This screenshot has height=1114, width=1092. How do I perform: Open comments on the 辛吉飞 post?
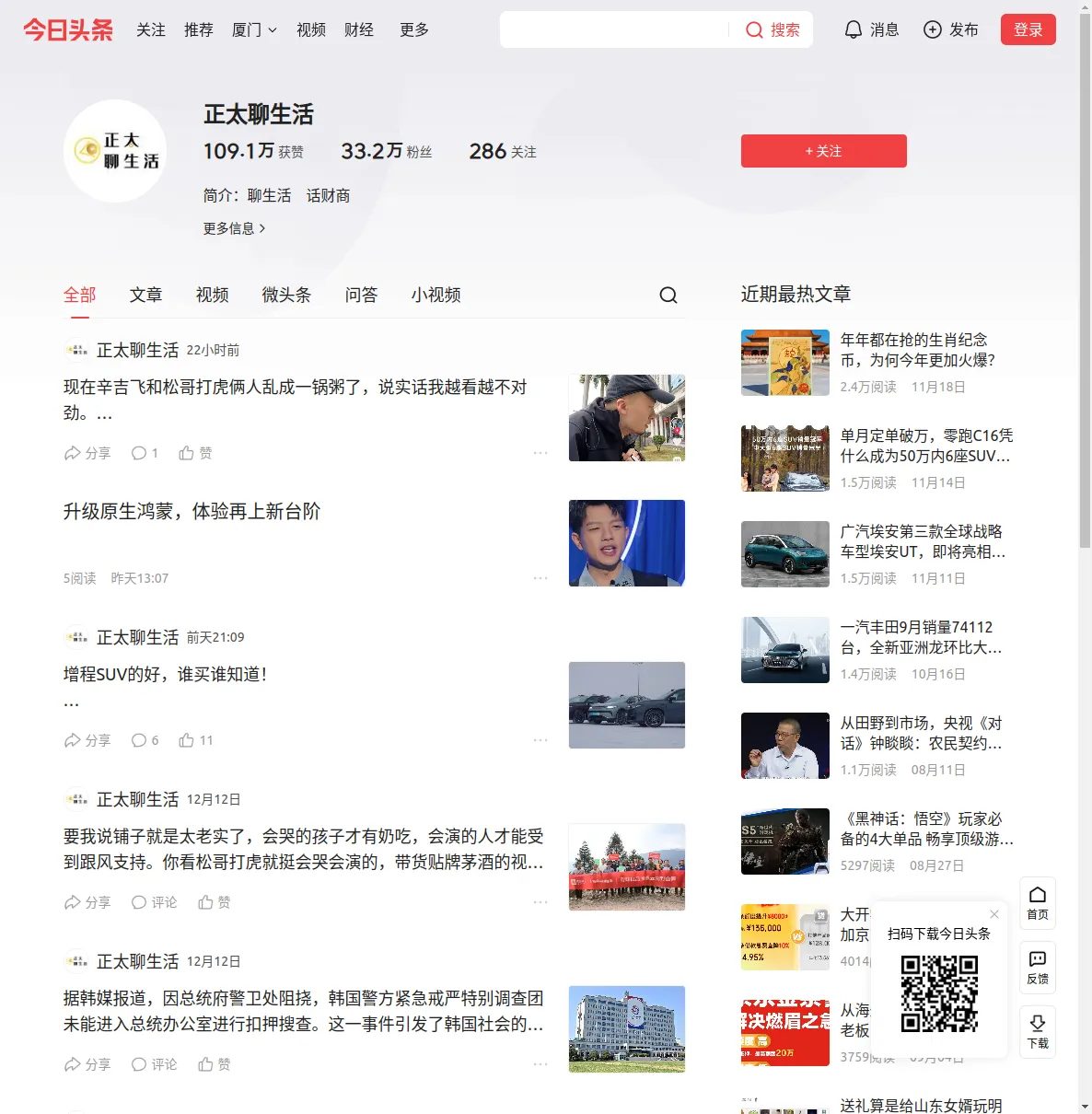(145, 453)
